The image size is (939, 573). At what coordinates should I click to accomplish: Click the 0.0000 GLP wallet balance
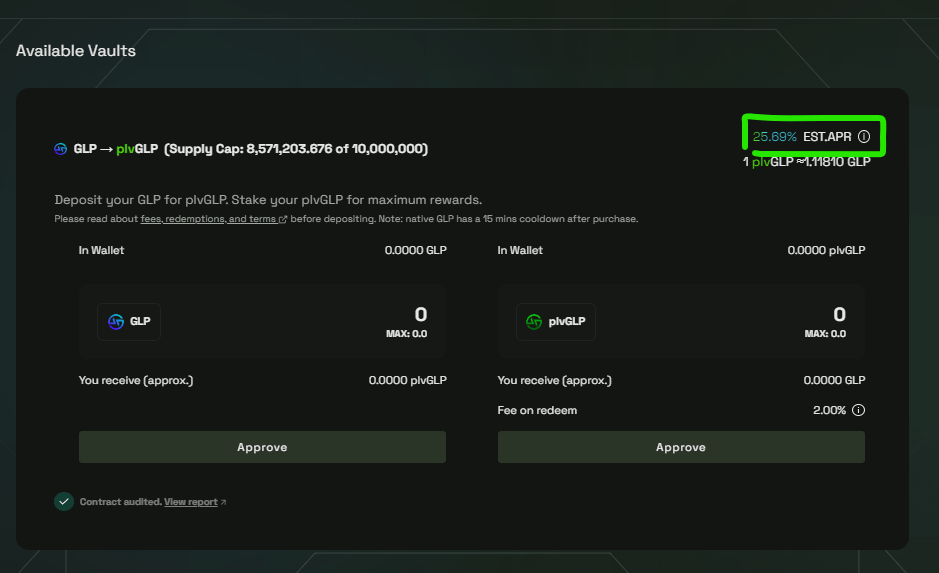coord(415,250)
